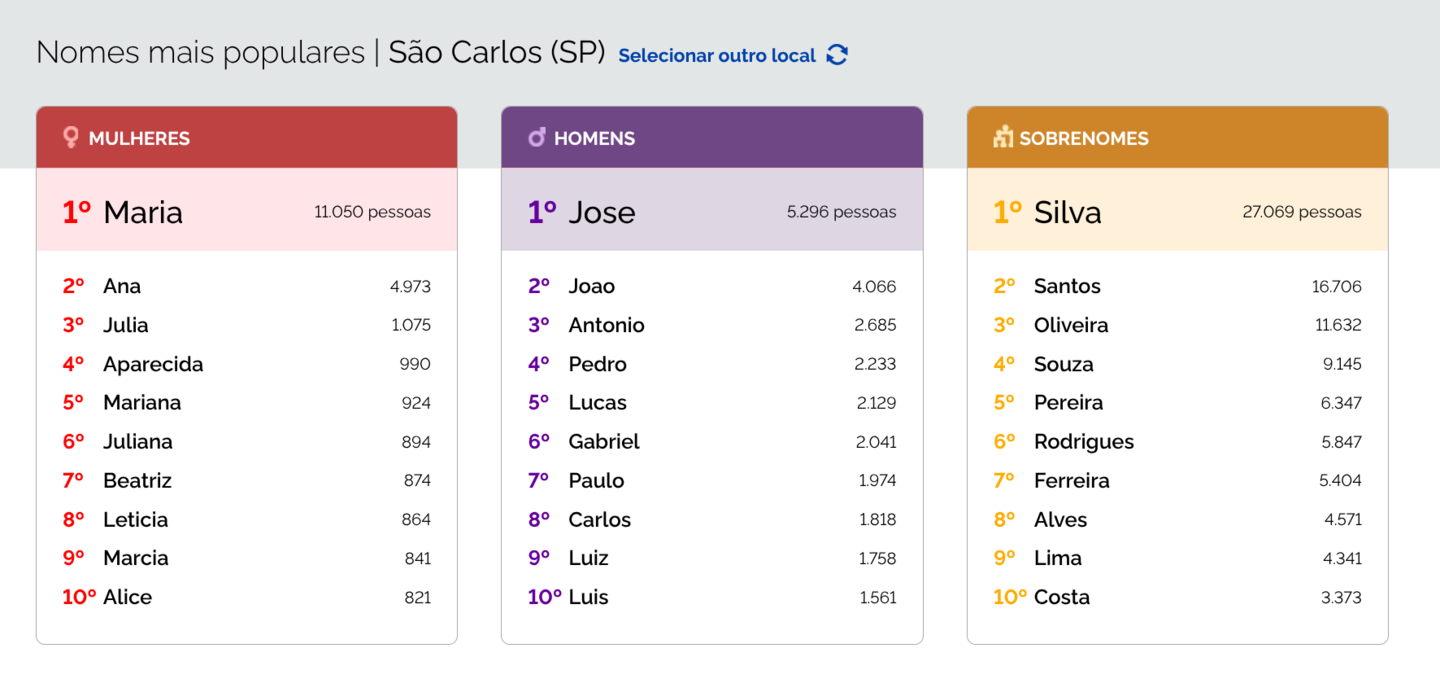
Task: Click the top surname Silva
Action: coord(1068,212)
